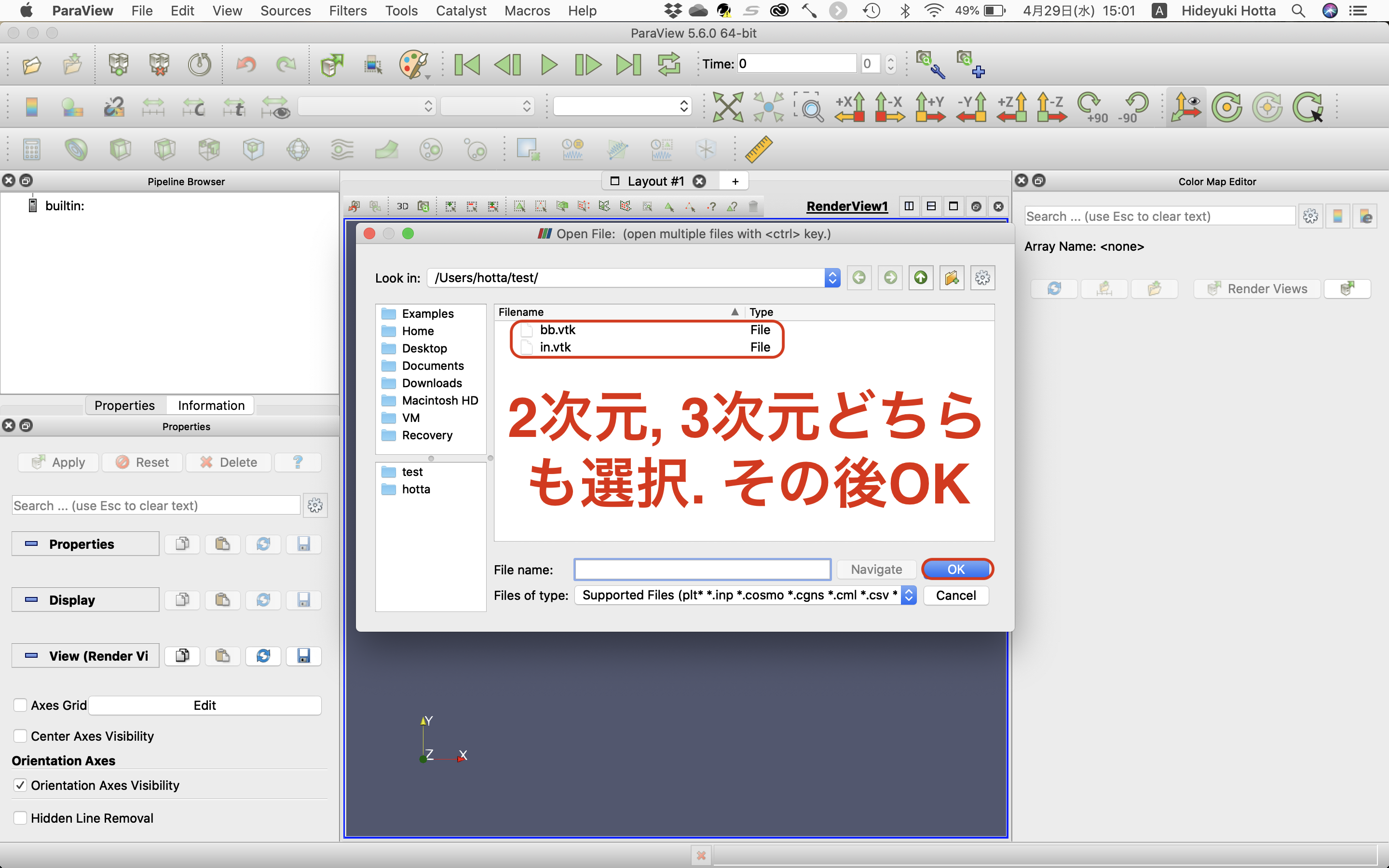The width and height of the screenshot is (1389, 868).
Task: Click the Clip filter icon
Action: [x=120, y=150]
